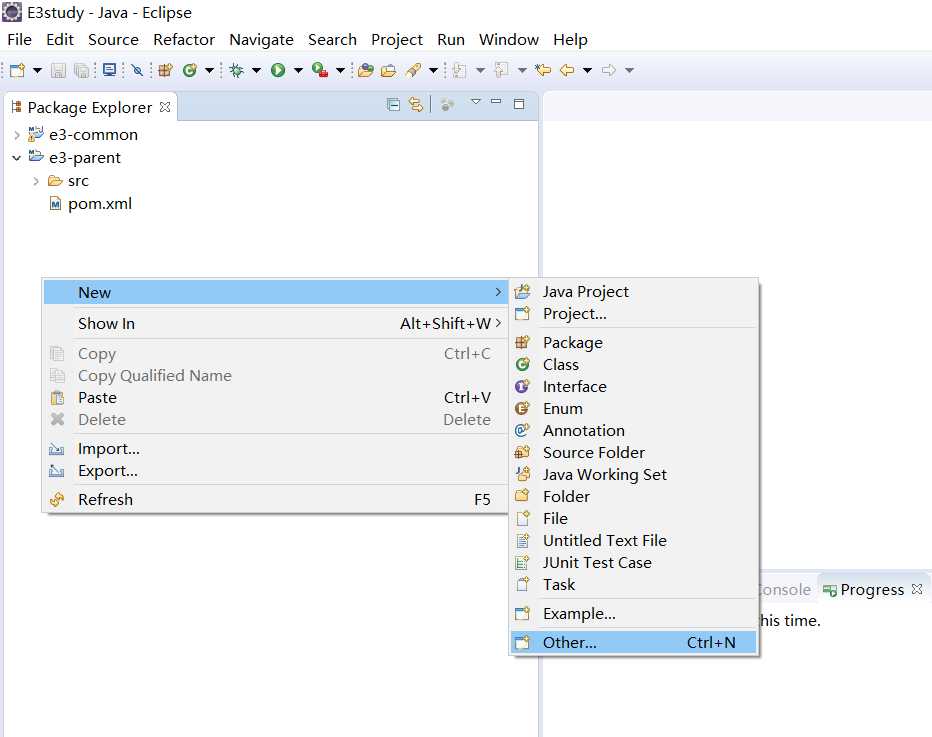Screen dimensions: 932x737
Task: Open the Back history dropdown arrow
Action: [587, 71]
